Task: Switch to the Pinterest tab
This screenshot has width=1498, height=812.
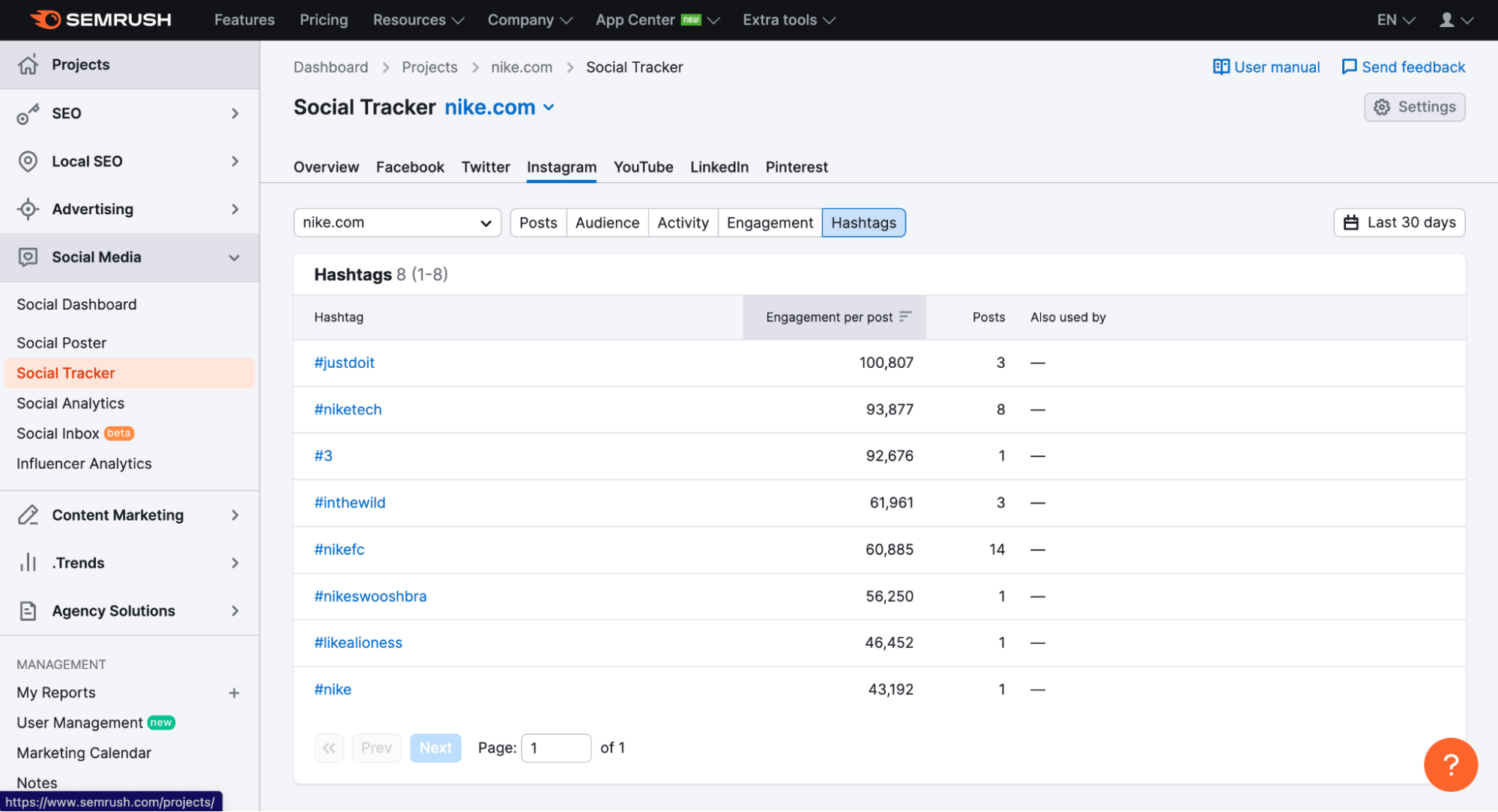Action: click(796, 167)
